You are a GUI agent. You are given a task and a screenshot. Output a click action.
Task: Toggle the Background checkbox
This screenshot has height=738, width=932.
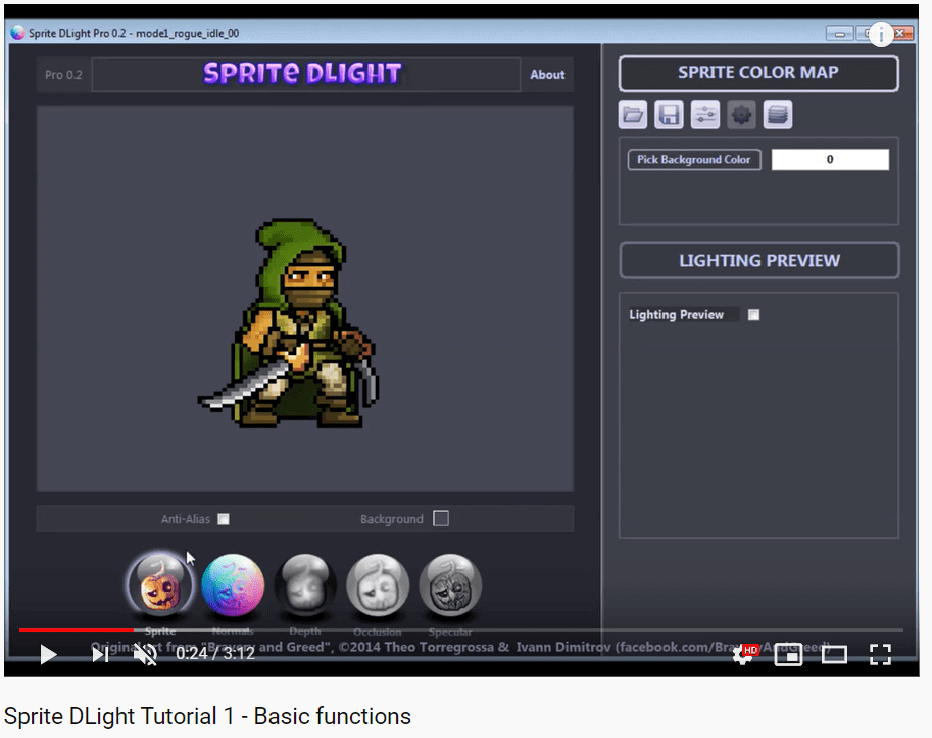(441, 518)
